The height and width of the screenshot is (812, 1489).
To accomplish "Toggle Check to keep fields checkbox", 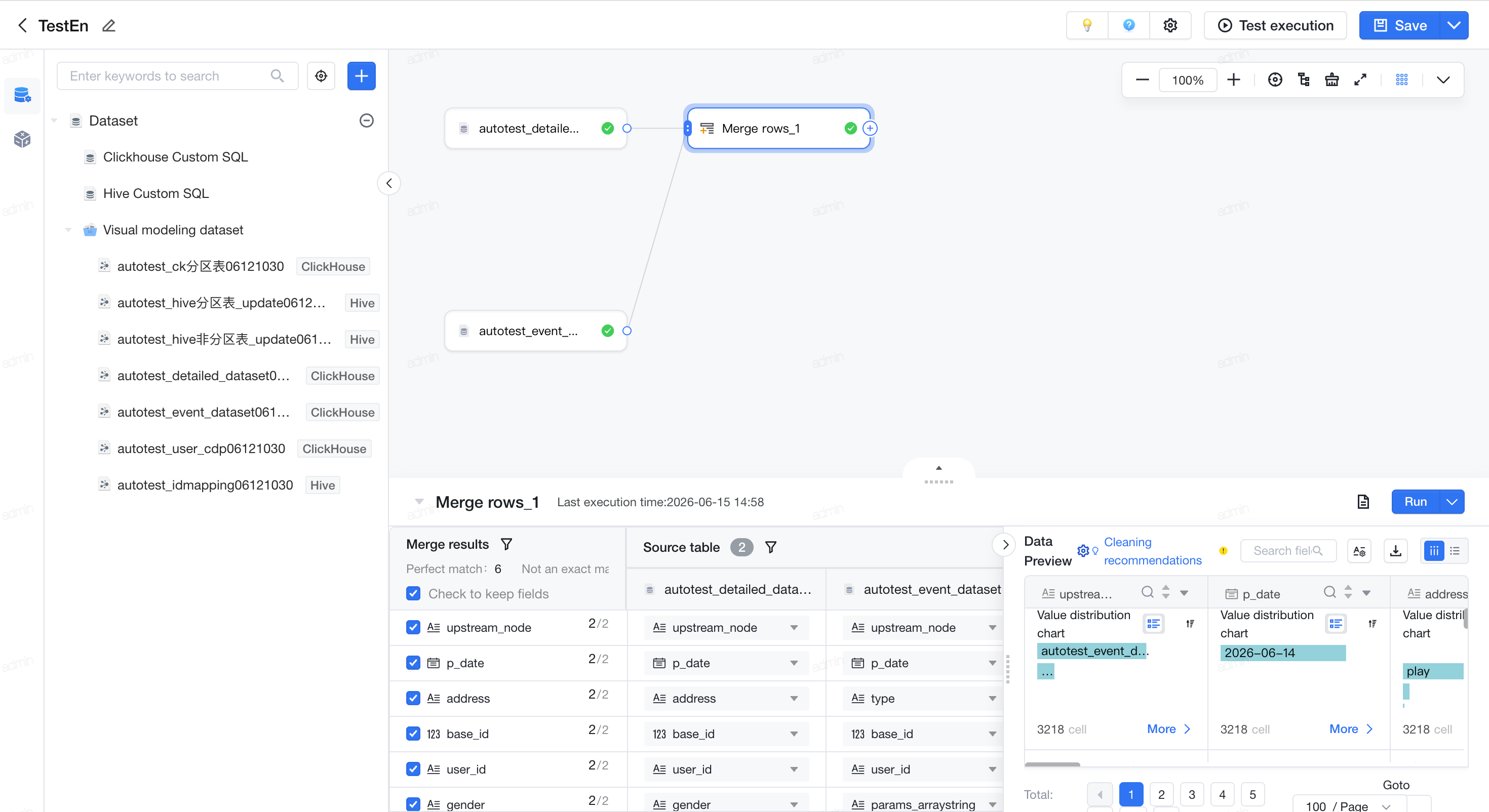I will (413, 593).
